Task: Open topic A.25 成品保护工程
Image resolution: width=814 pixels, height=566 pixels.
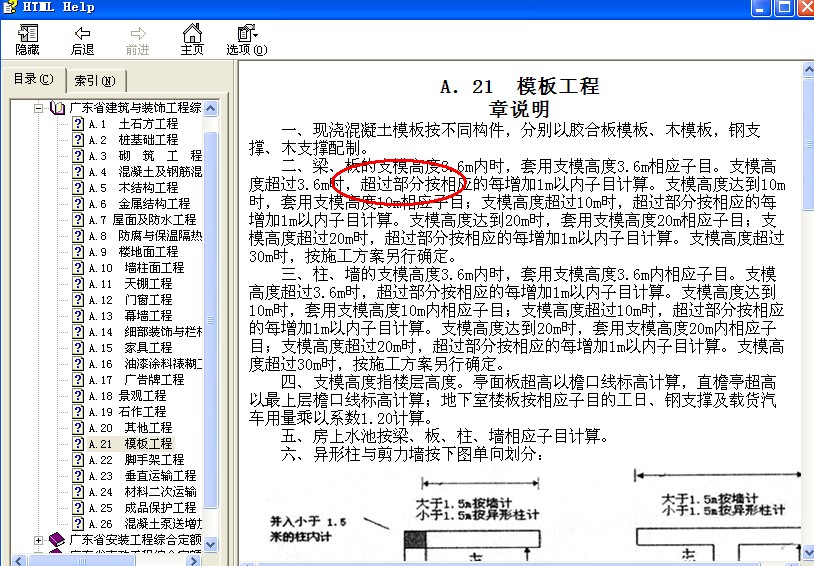Action: (x=142, y=508)
